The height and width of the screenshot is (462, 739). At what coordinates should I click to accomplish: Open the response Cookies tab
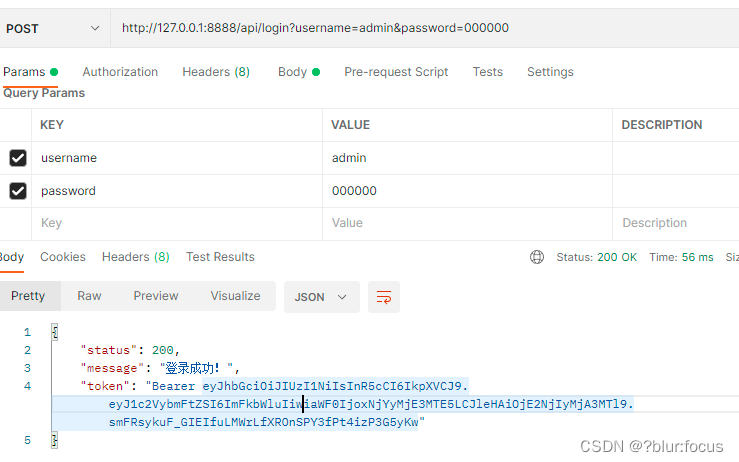63,257
